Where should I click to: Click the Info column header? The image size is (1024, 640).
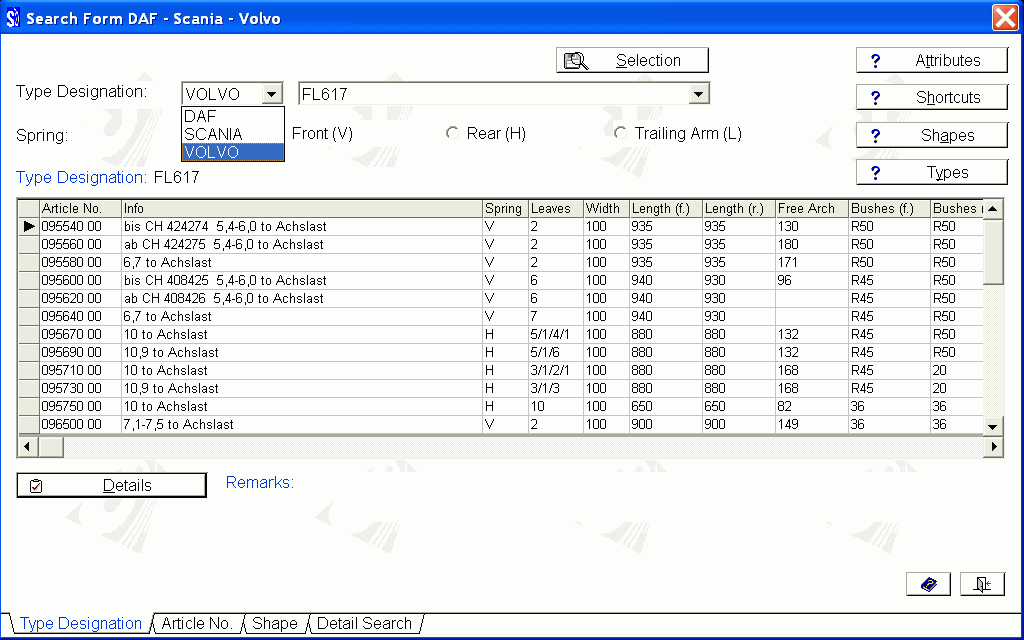[x=302, y=208]
